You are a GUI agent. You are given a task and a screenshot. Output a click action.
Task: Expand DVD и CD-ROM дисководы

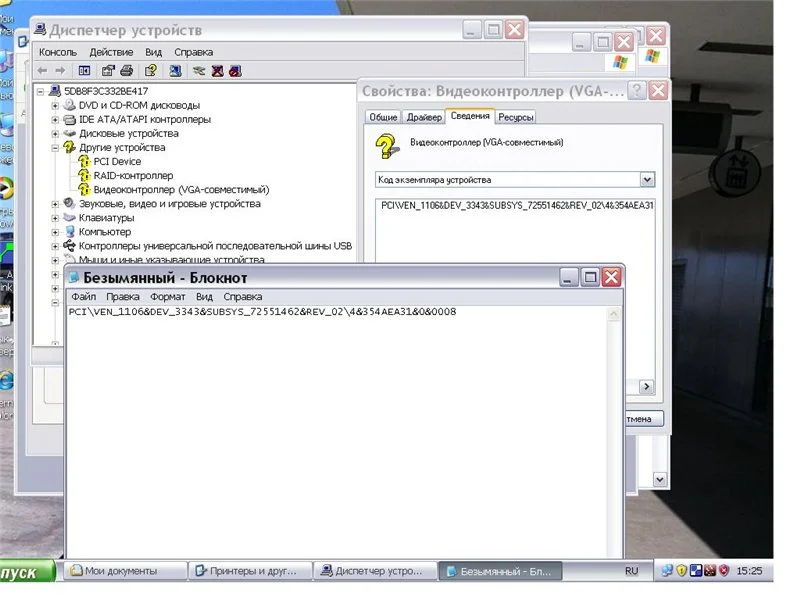click(x=55, y=106)
